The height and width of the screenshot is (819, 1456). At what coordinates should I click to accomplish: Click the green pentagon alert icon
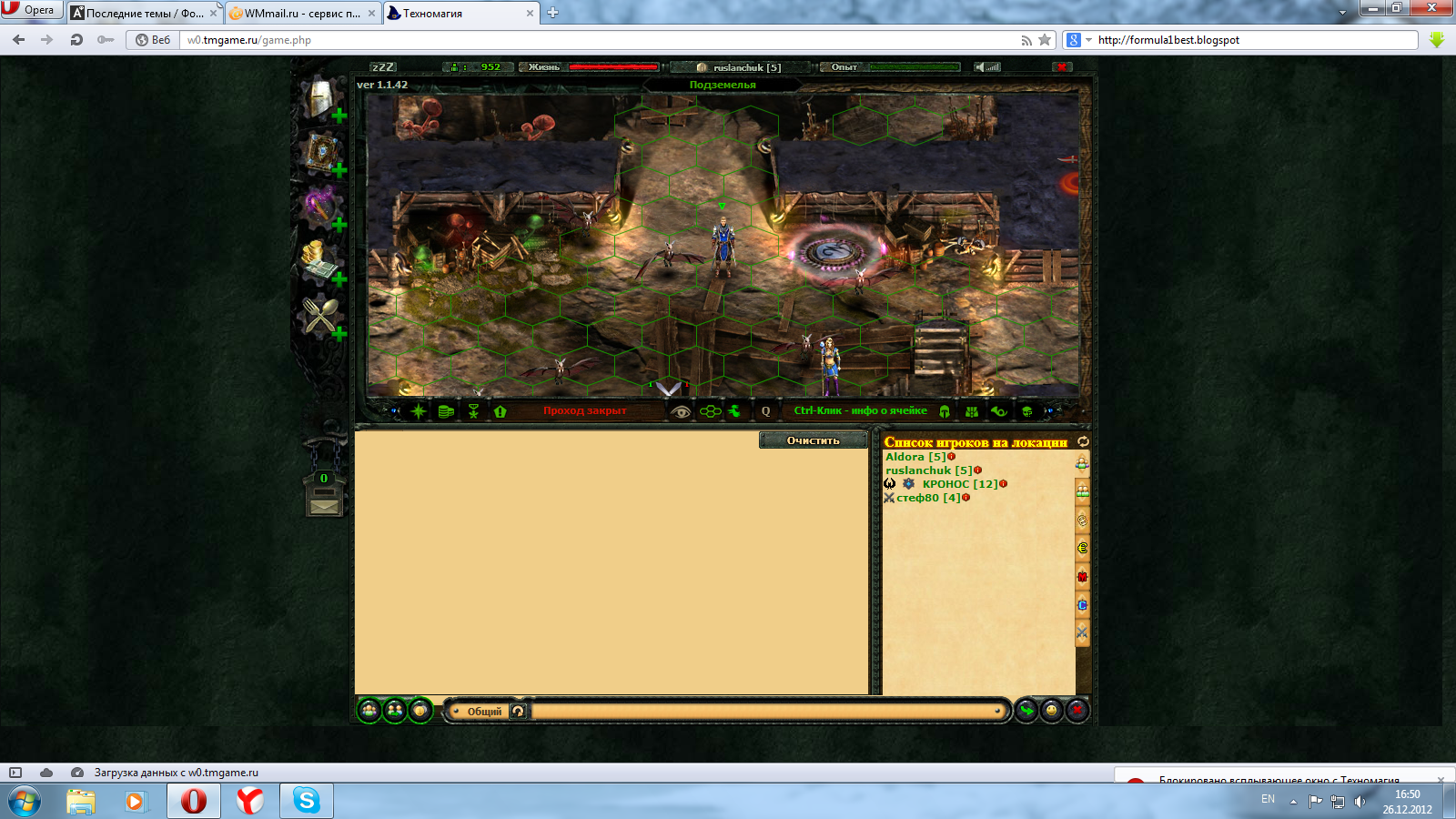coord(500,411)
